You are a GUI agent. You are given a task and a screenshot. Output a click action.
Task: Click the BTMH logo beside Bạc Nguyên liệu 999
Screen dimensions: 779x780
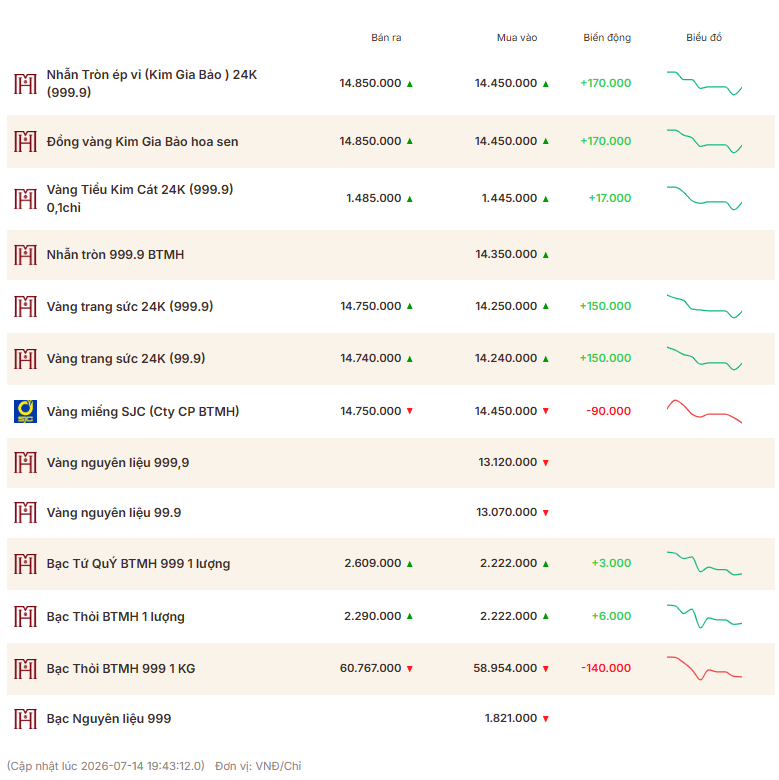(25, 719)
